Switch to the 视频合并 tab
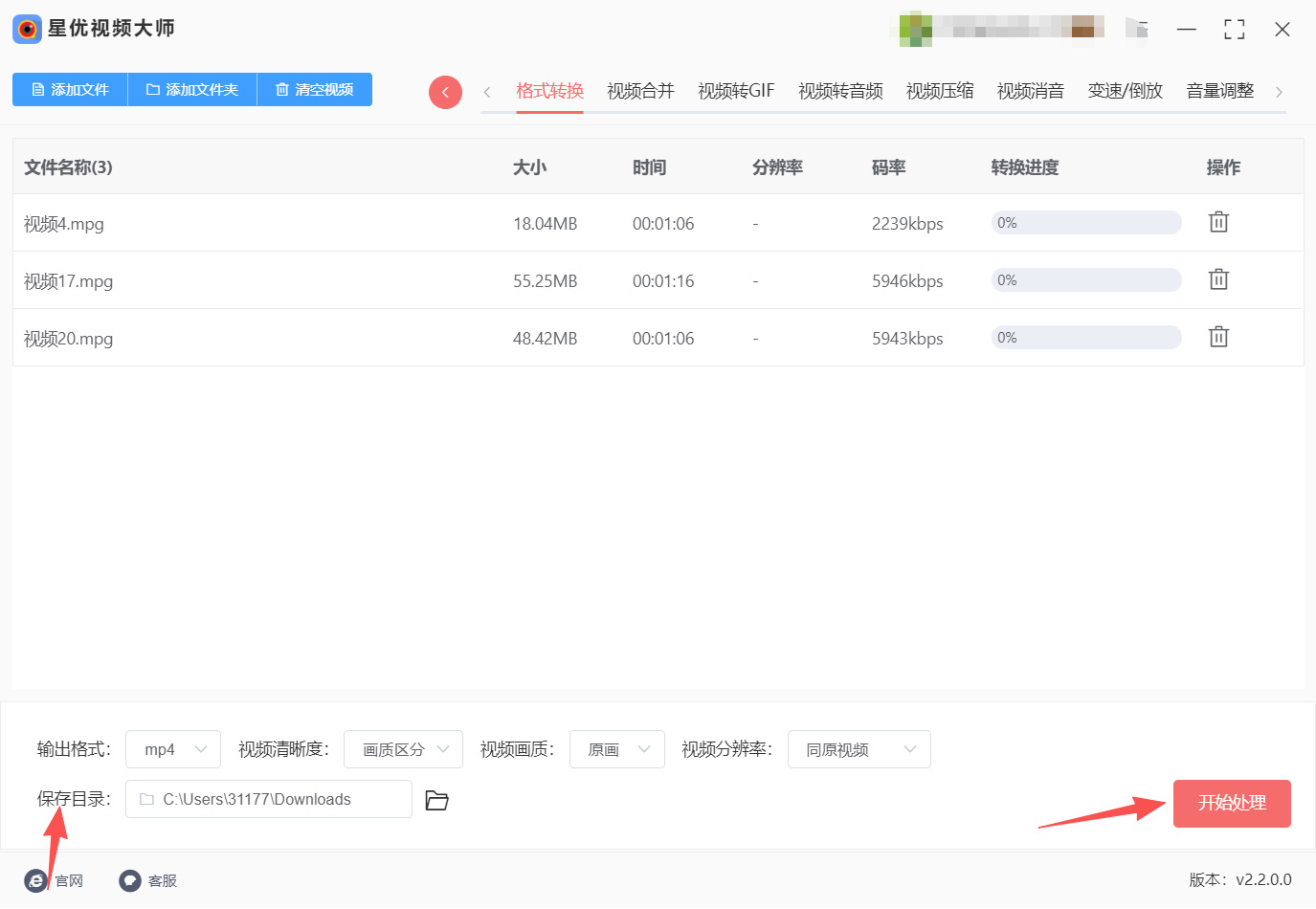Viewport: 1316px width, 909px height. [640, 91]
